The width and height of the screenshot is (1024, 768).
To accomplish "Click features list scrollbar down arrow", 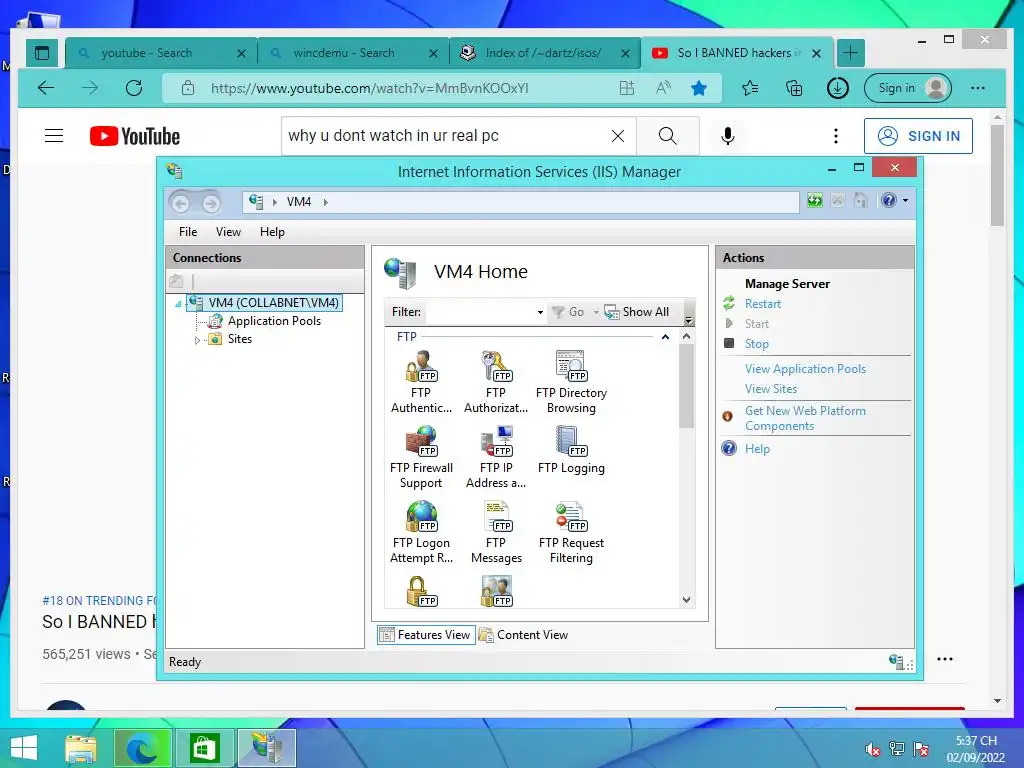I will pyautogui.click(x=686, y=600).
